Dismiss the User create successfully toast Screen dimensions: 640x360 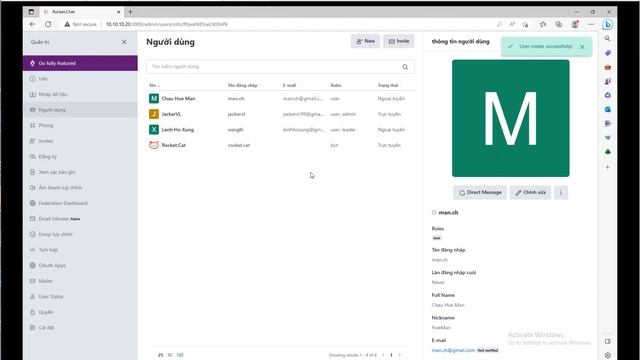click(582, 47)
